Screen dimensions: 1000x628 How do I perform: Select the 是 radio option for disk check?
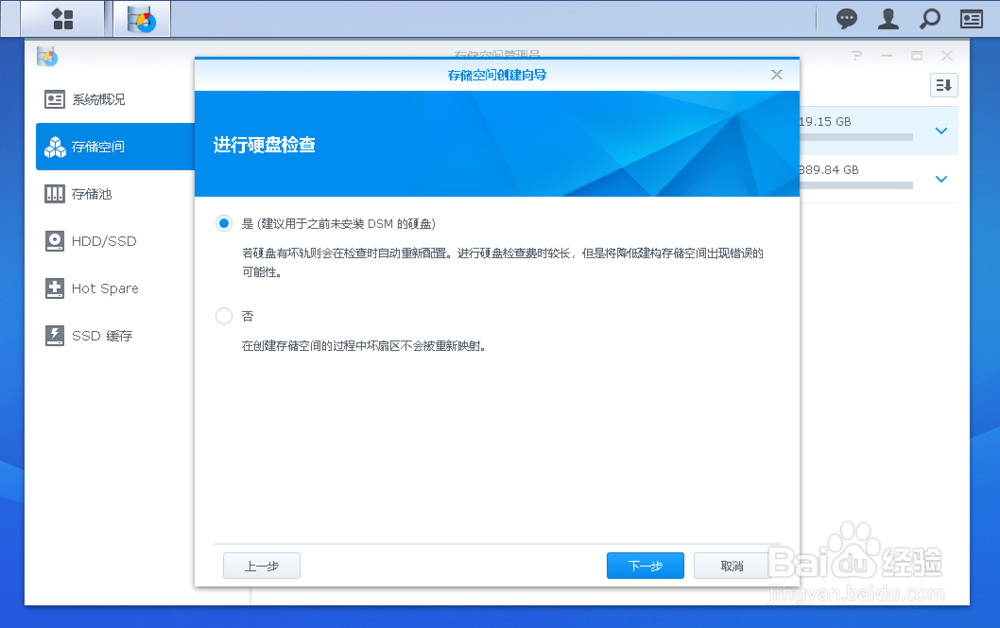pyautogui.click(x=224, y=224)
